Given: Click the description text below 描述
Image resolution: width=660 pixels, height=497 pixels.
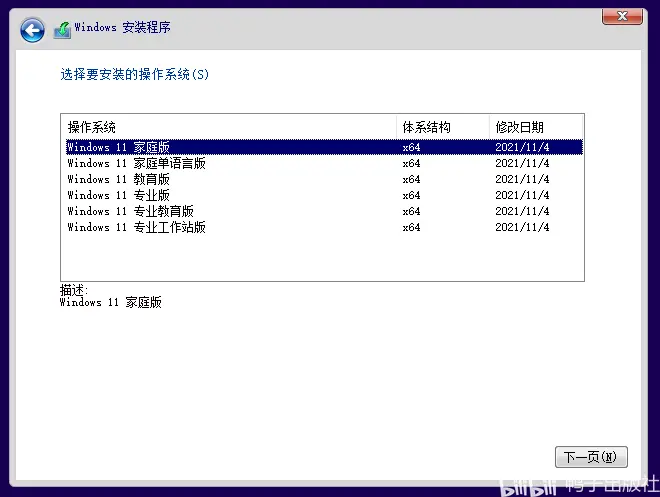Looking at the screenshot, I should click(x=111, y=302).
